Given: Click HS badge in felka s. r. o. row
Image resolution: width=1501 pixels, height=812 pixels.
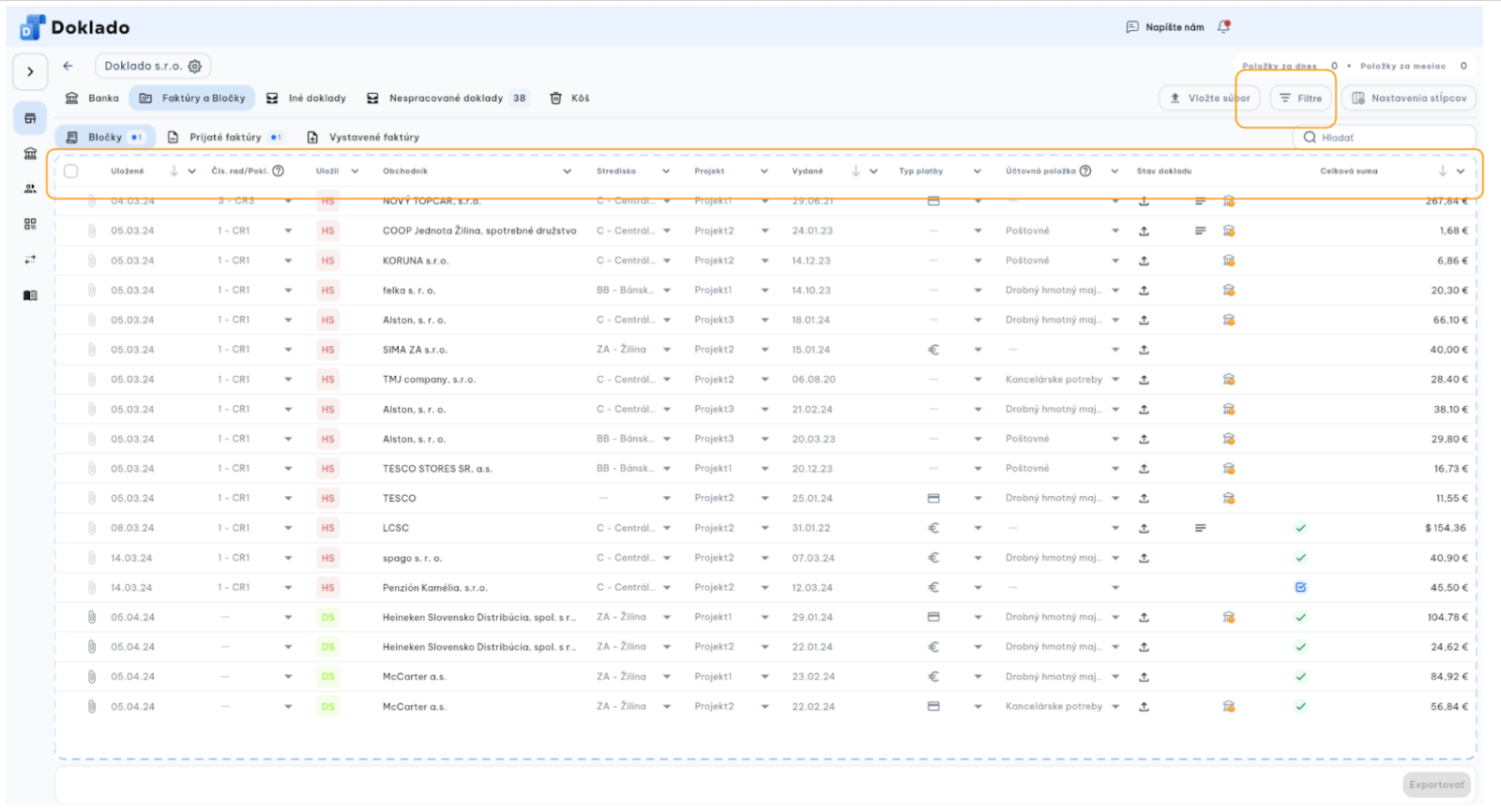Looking at the screenshot, I should pyautogui.click(x=327, y=291).
